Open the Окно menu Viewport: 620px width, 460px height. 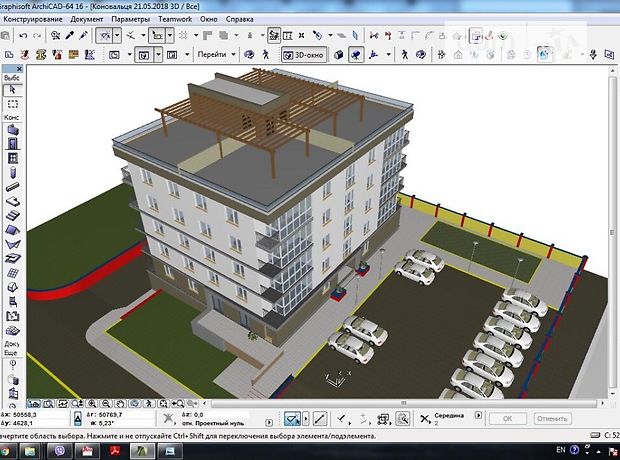208,19
